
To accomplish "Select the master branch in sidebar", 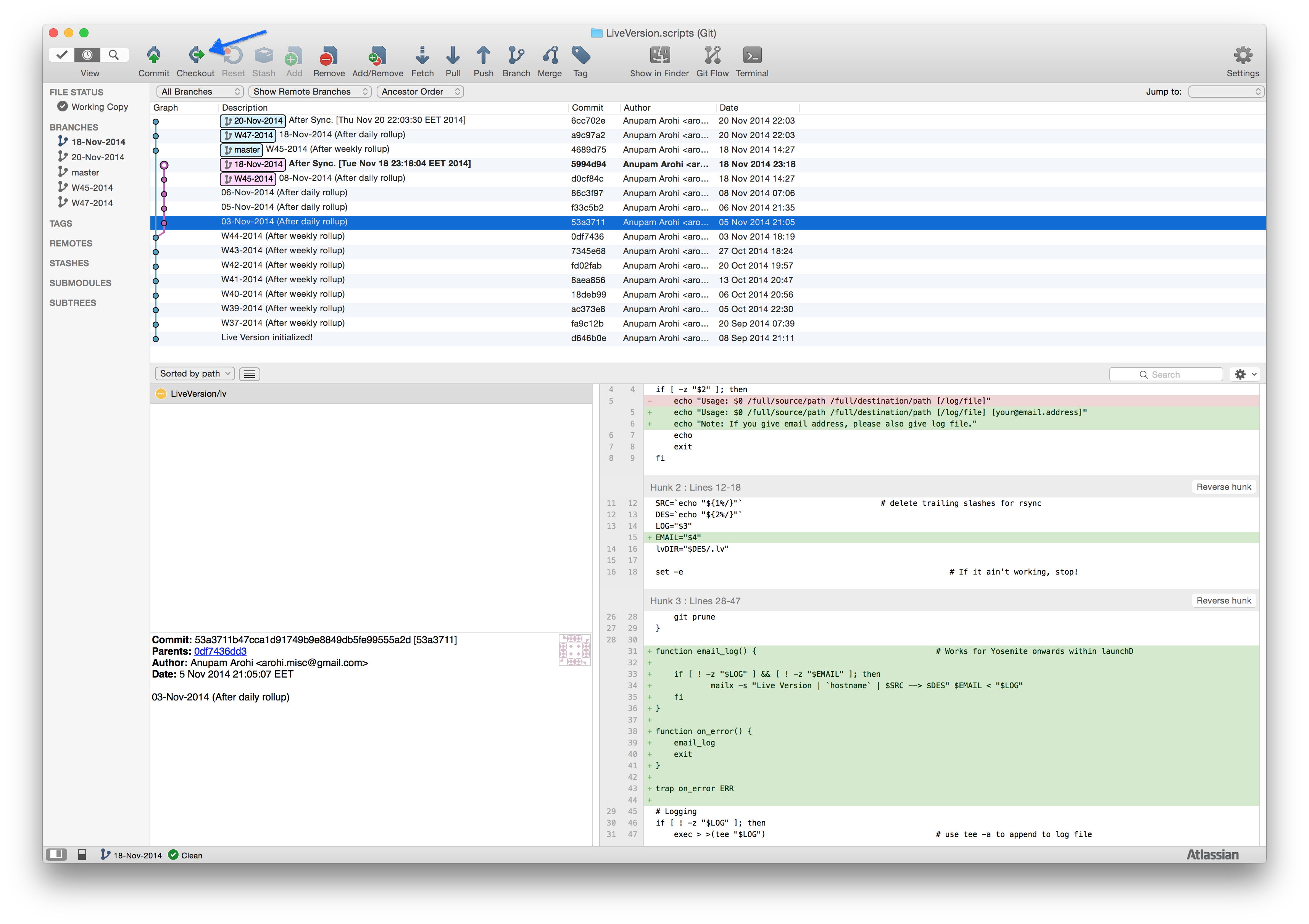I will pos(85,172).
